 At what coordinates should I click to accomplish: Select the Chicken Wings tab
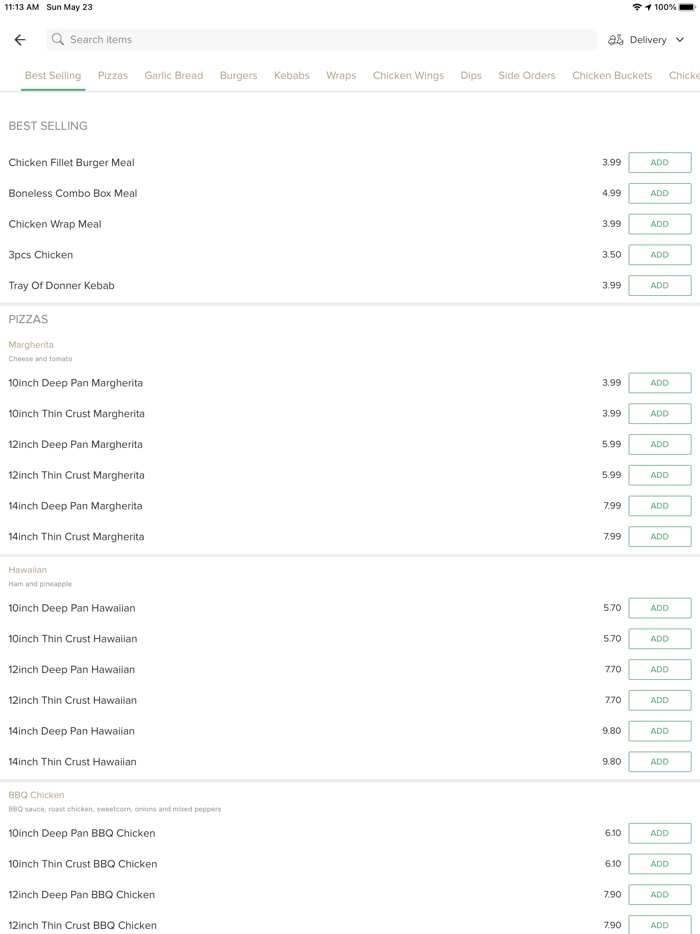coord(408,76)
